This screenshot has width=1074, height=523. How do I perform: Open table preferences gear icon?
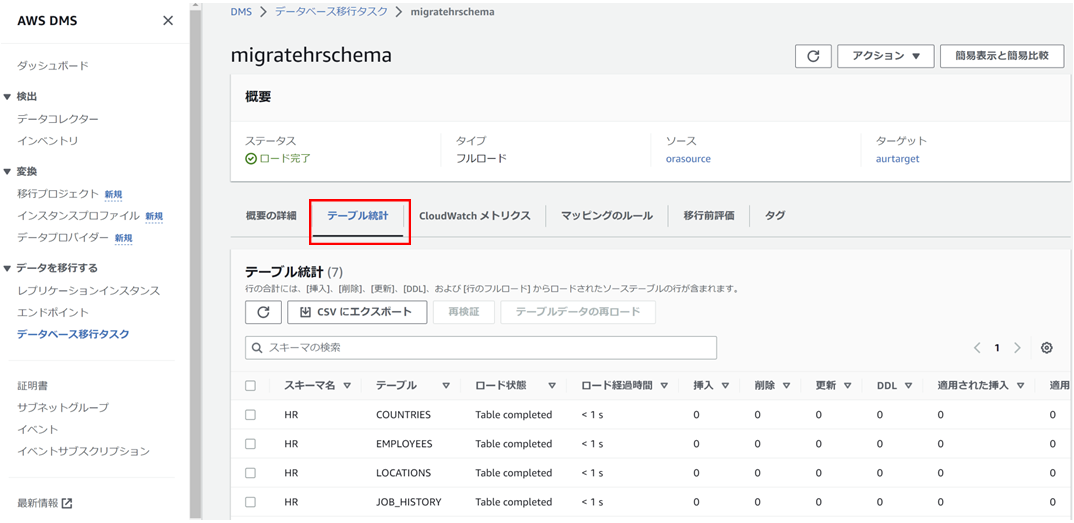[1047, 348]
